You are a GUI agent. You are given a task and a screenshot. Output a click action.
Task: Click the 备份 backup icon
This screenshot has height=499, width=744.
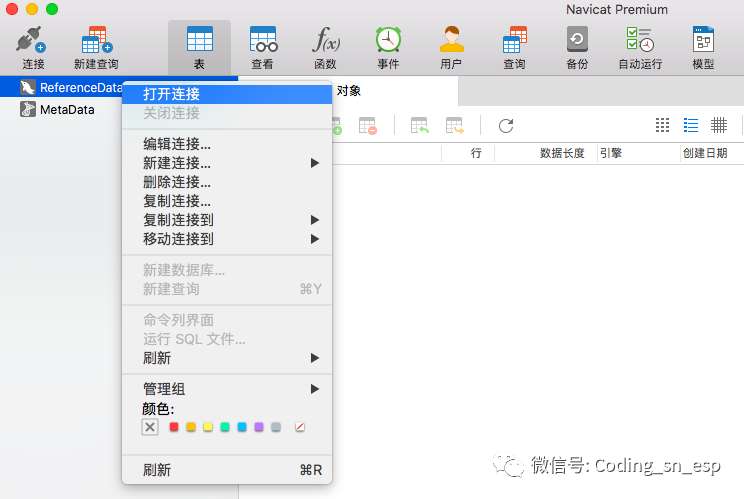(x=577, y=47)
